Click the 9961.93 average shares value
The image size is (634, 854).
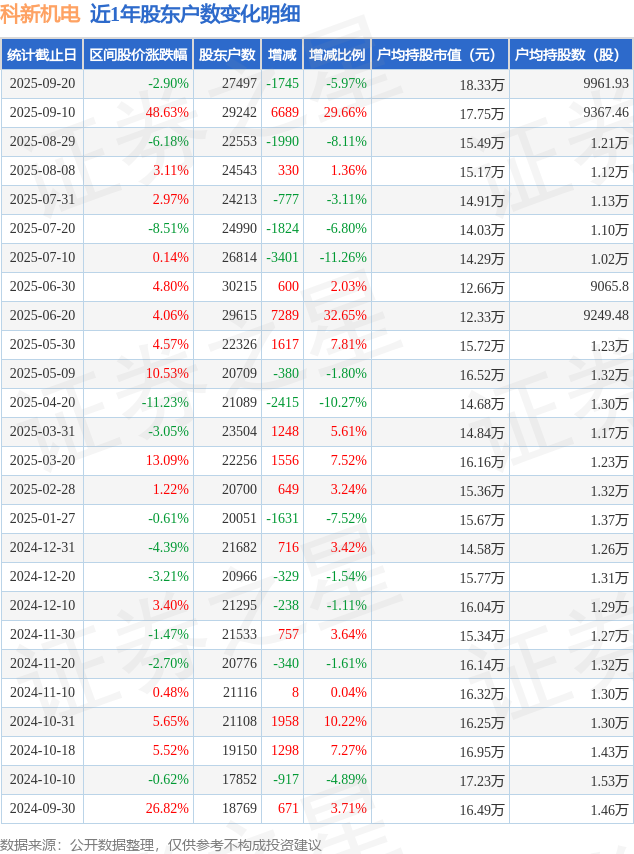point(605,84)
